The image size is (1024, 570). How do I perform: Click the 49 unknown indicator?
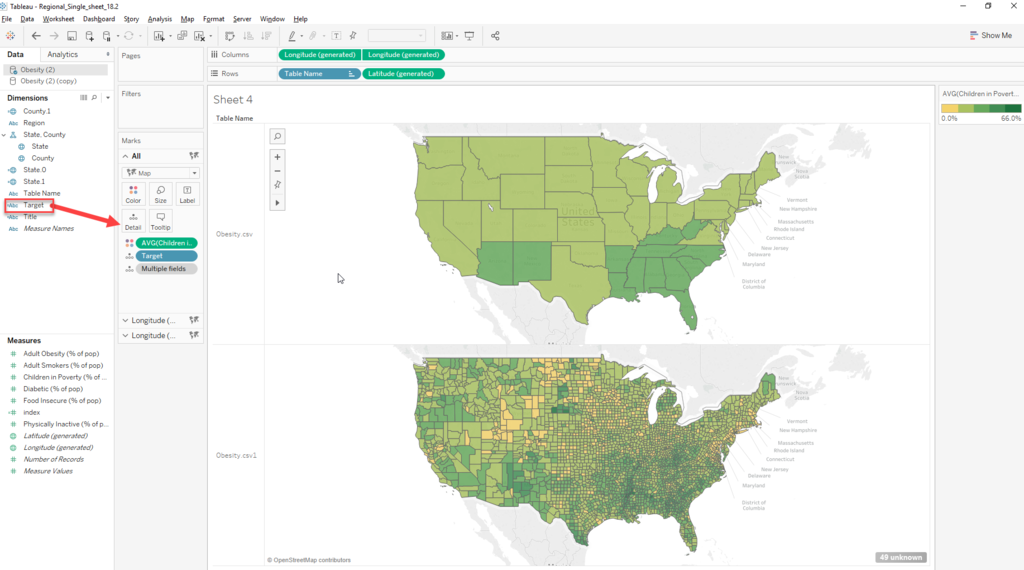tap(901, 558)
